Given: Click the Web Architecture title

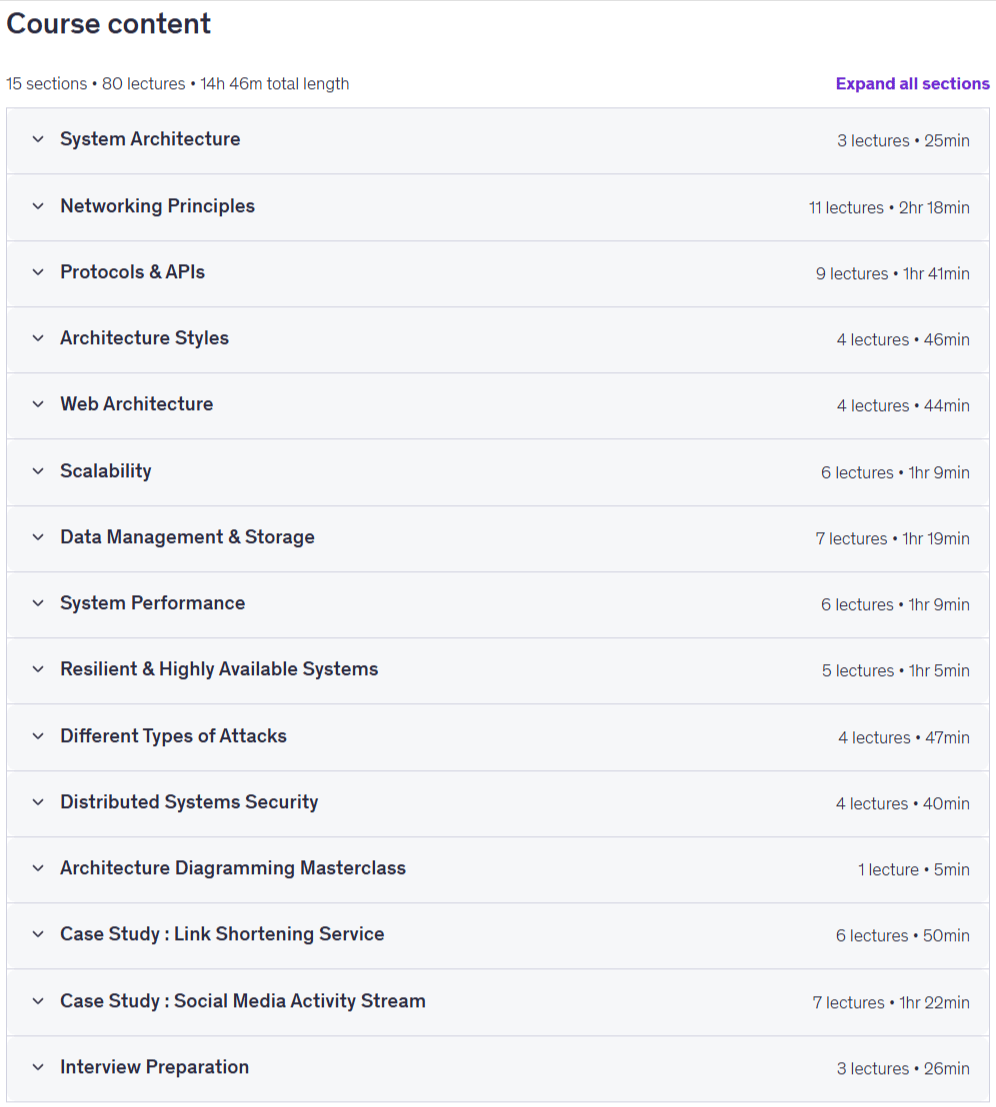Looking at the screenshot, I should click(137, 404).
